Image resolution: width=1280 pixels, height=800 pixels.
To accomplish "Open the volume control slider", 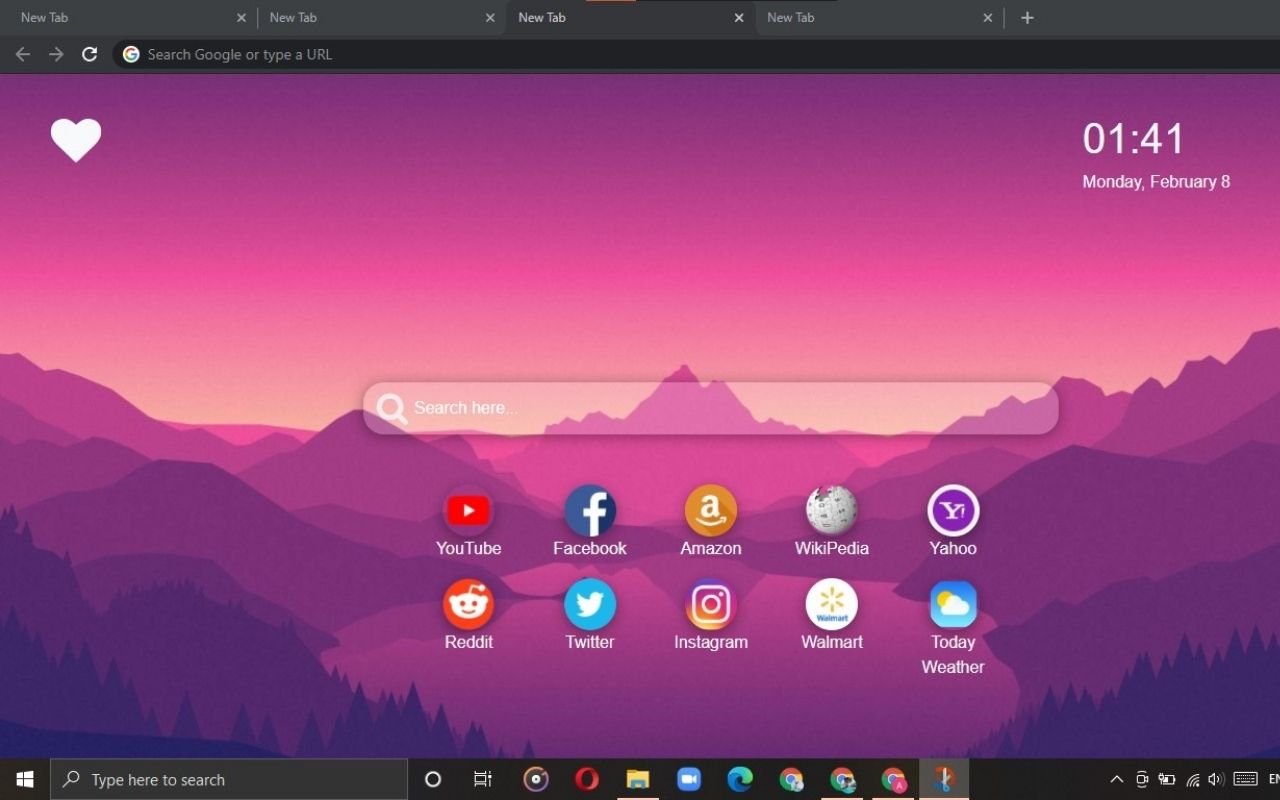I will pos(1215,779).
